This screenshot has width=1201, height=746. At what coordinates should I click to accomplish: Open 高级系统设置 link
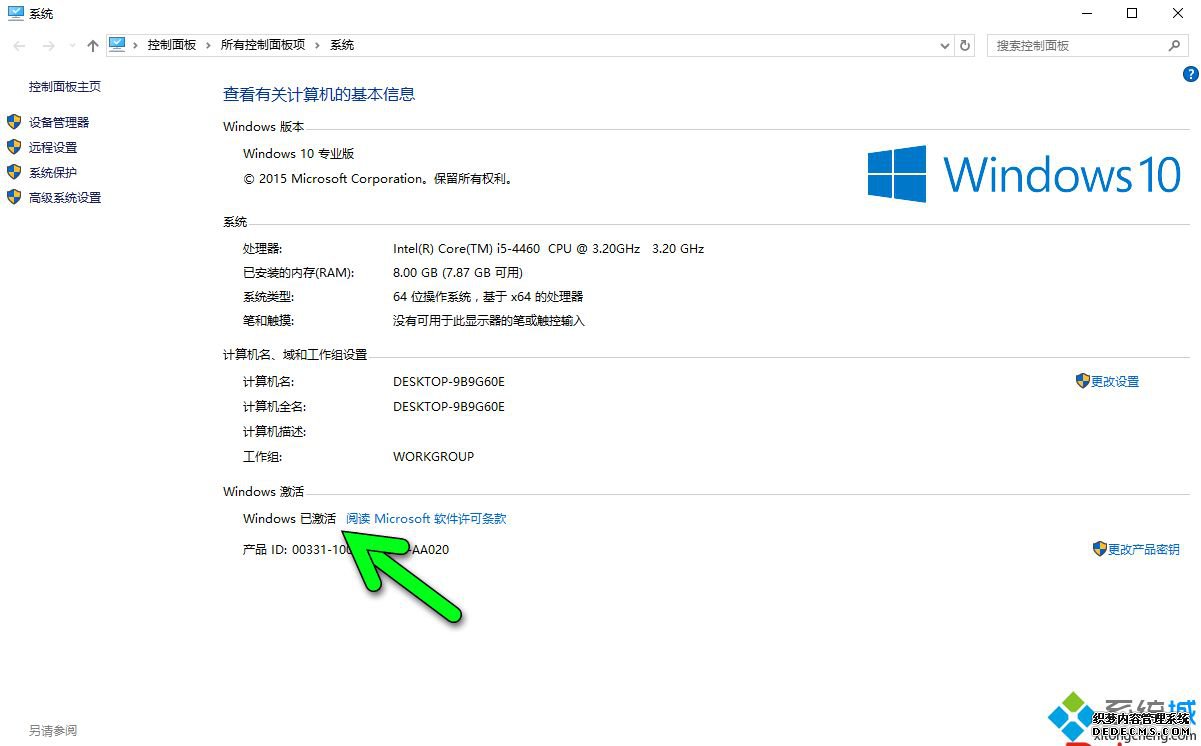coord(65,198)
